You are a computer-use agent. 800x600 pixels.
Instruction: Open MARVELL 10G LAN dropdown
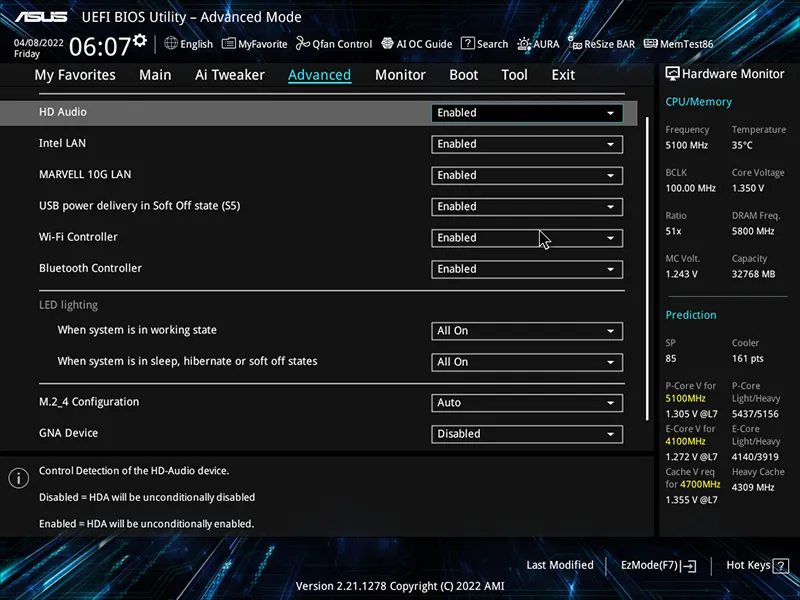527,176
